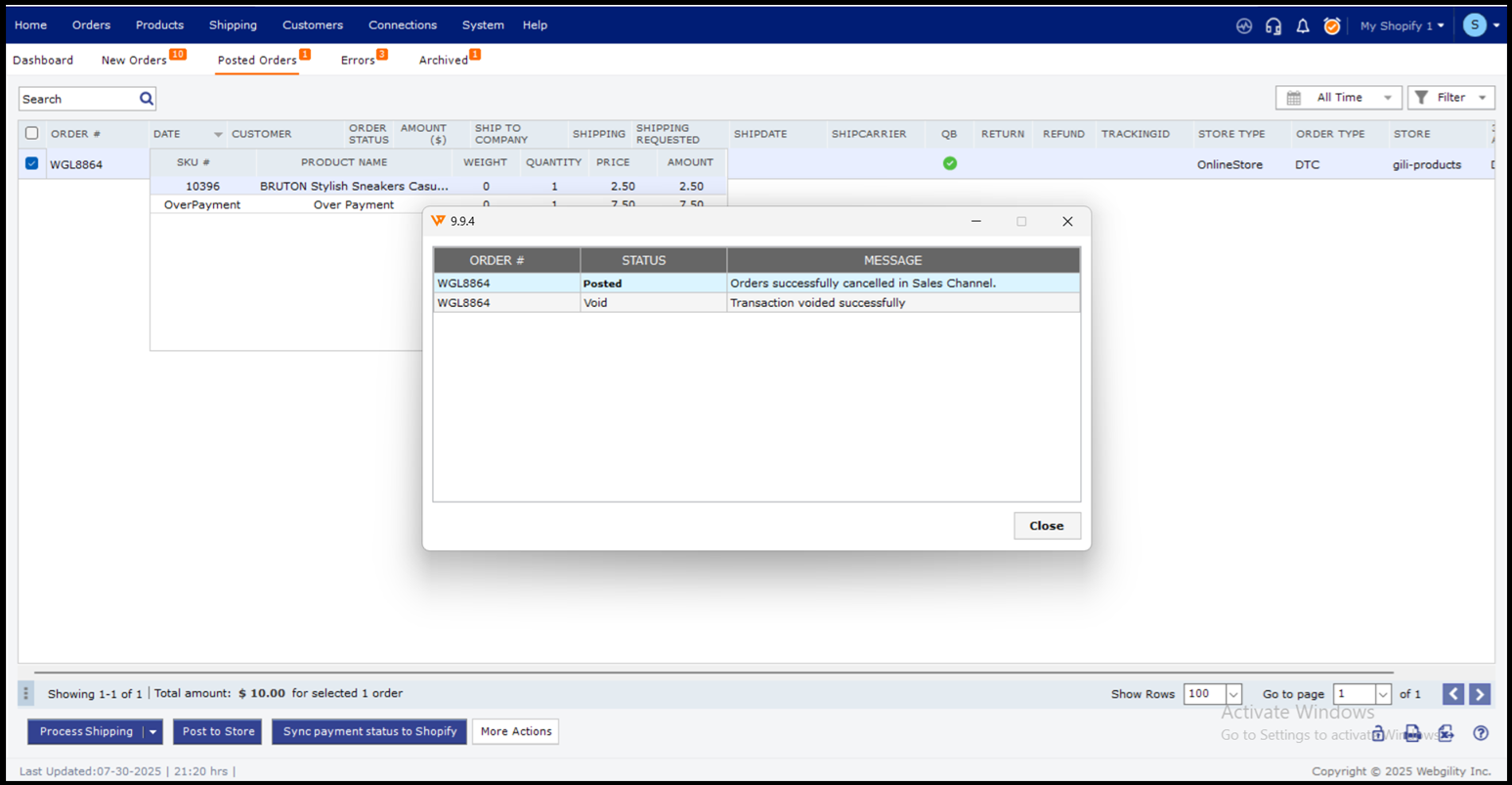Open the Shipping menu

click(233, 25)
